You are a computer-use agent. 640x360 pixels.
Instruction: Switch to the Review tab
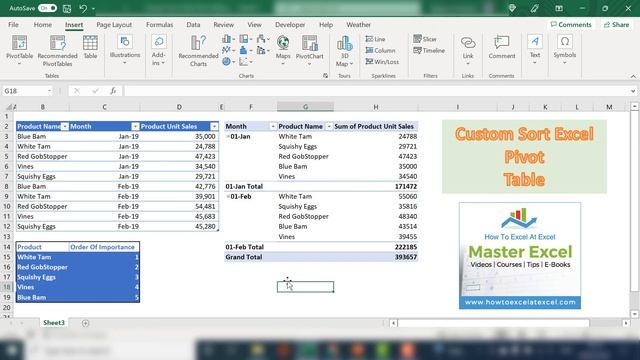(x=224, y=25)
